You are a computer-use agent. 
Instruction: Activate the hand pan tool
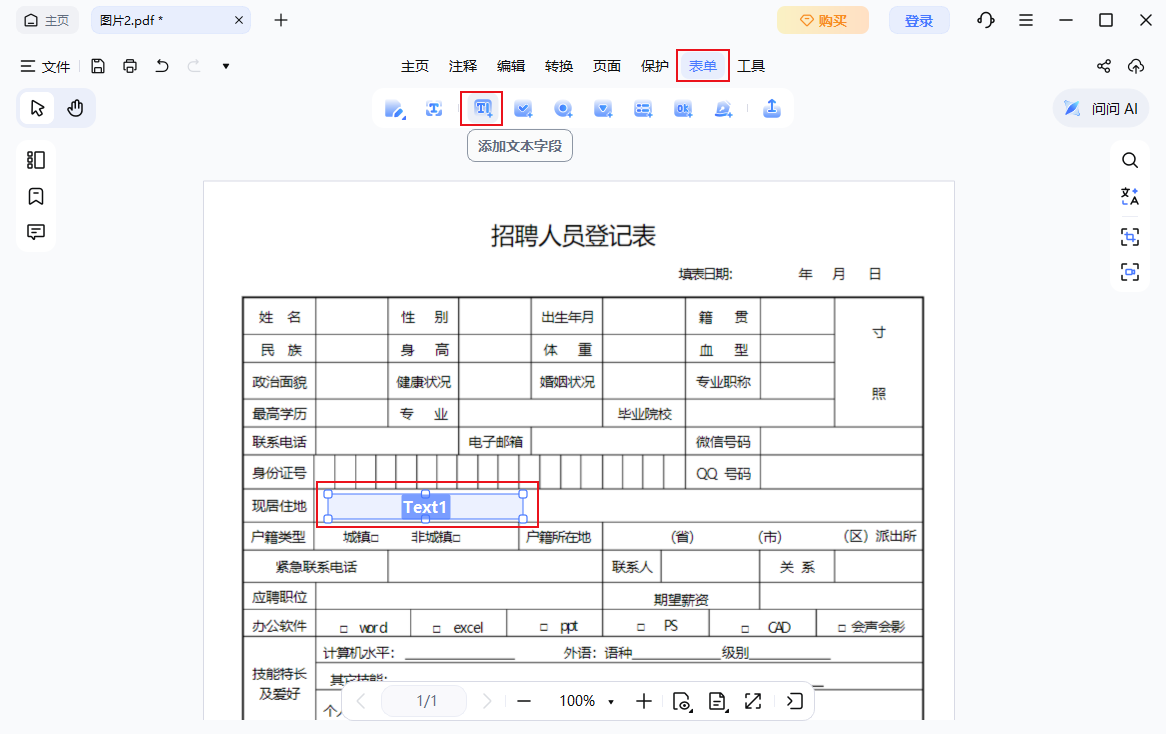pyautogui.click(x=75, y=109)
